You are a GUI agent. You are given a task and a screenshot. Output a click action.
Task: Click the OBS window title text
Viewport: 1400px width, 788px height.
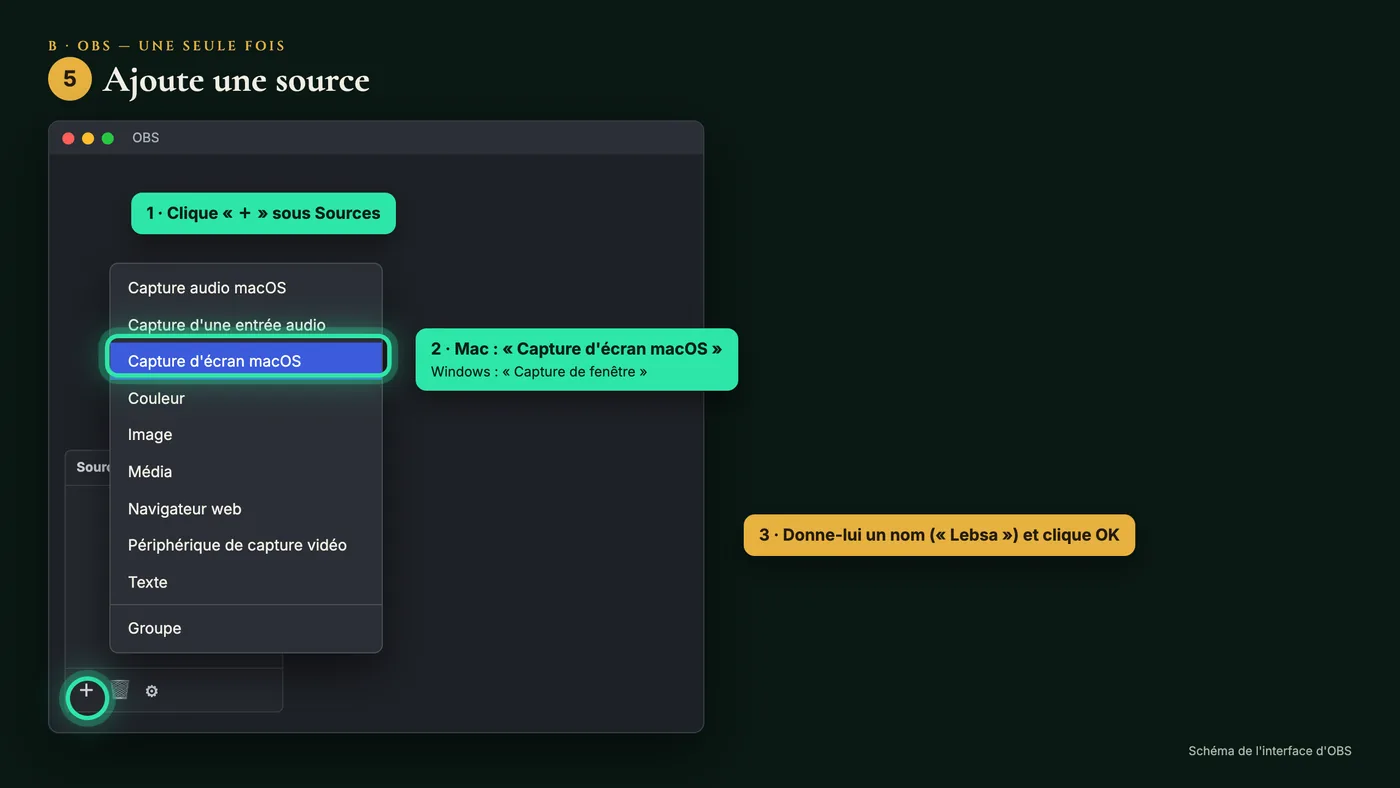coord(146,138)
